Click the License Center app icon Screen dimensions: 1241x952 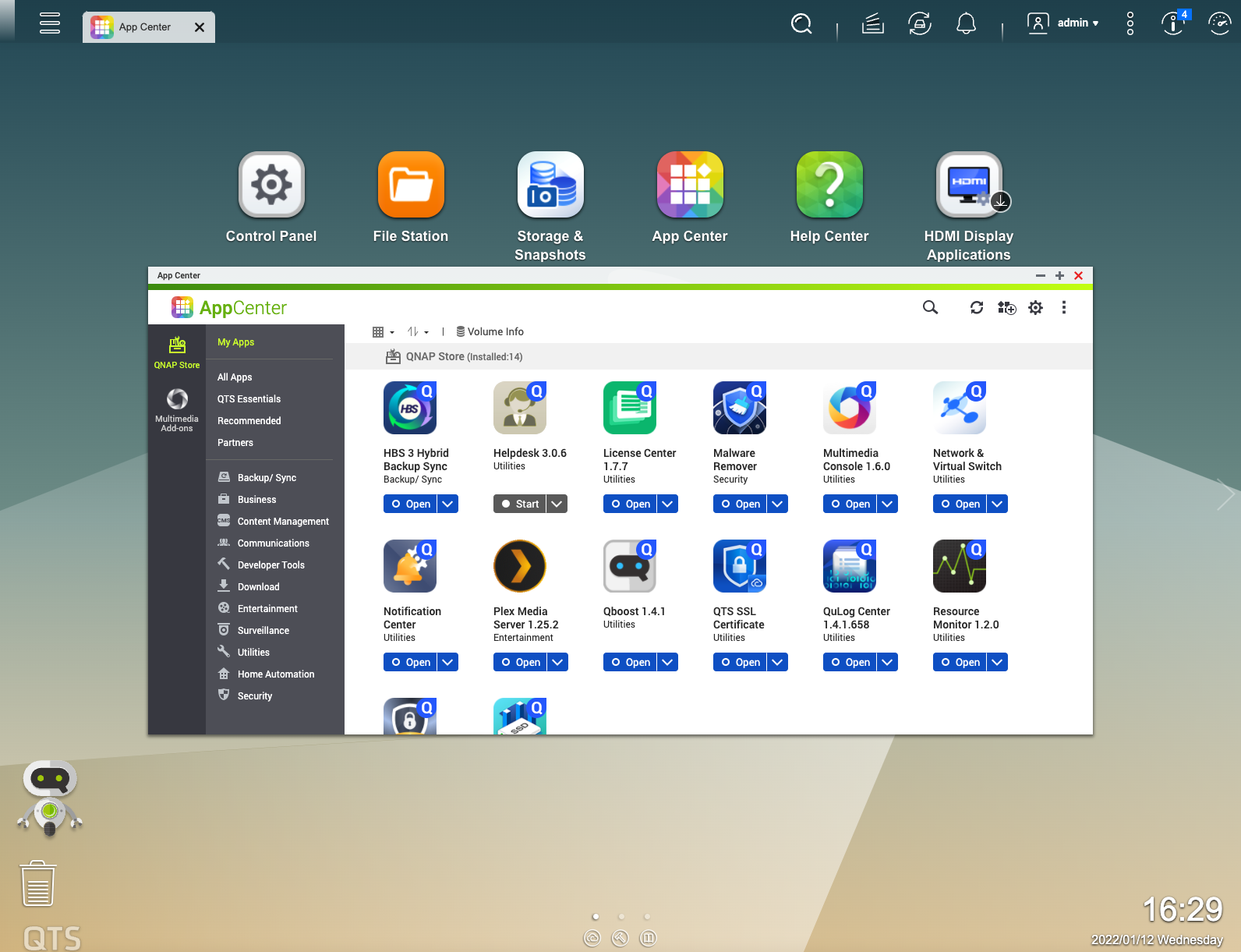point(630,408)
